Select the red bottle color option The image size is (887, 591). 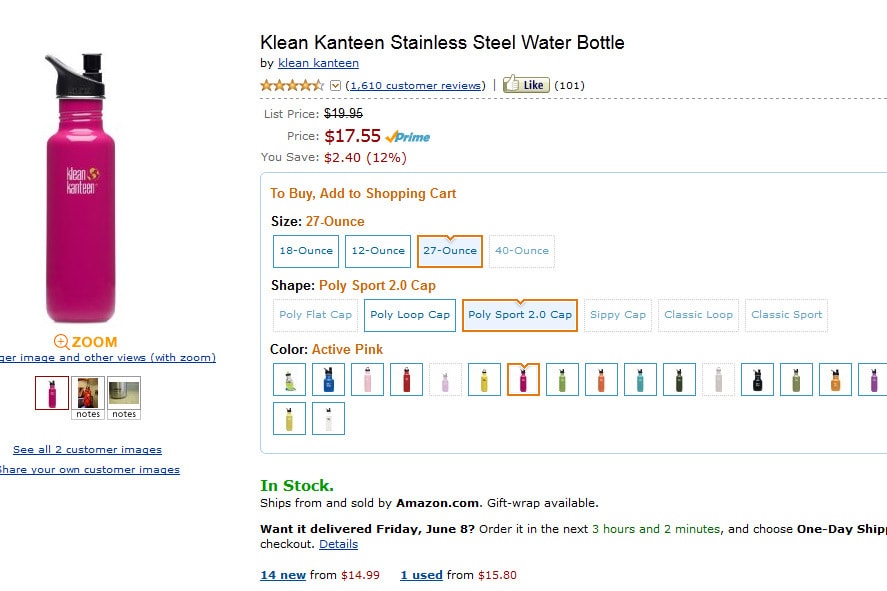(406, 379)
